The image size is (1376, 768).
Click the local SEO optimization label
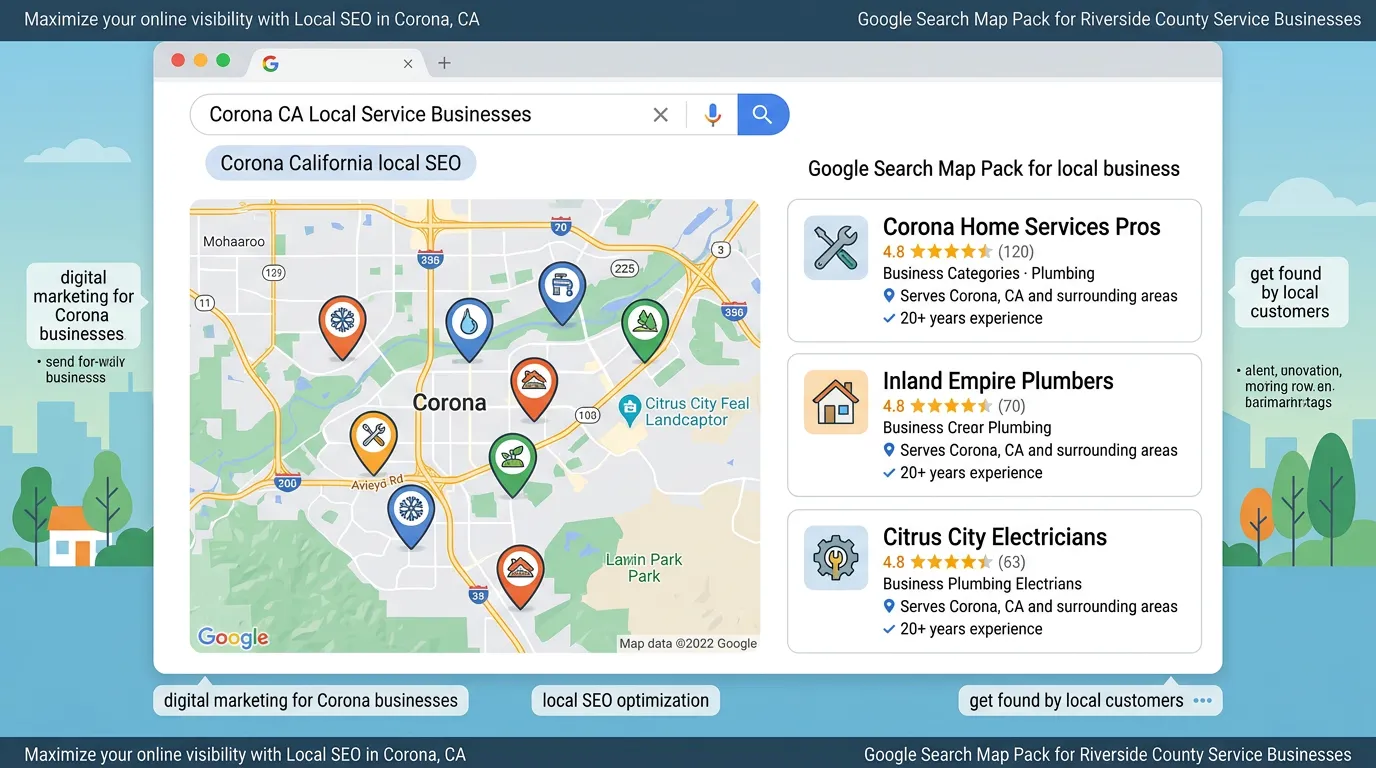pyautogui.click(x=626, y=701)
